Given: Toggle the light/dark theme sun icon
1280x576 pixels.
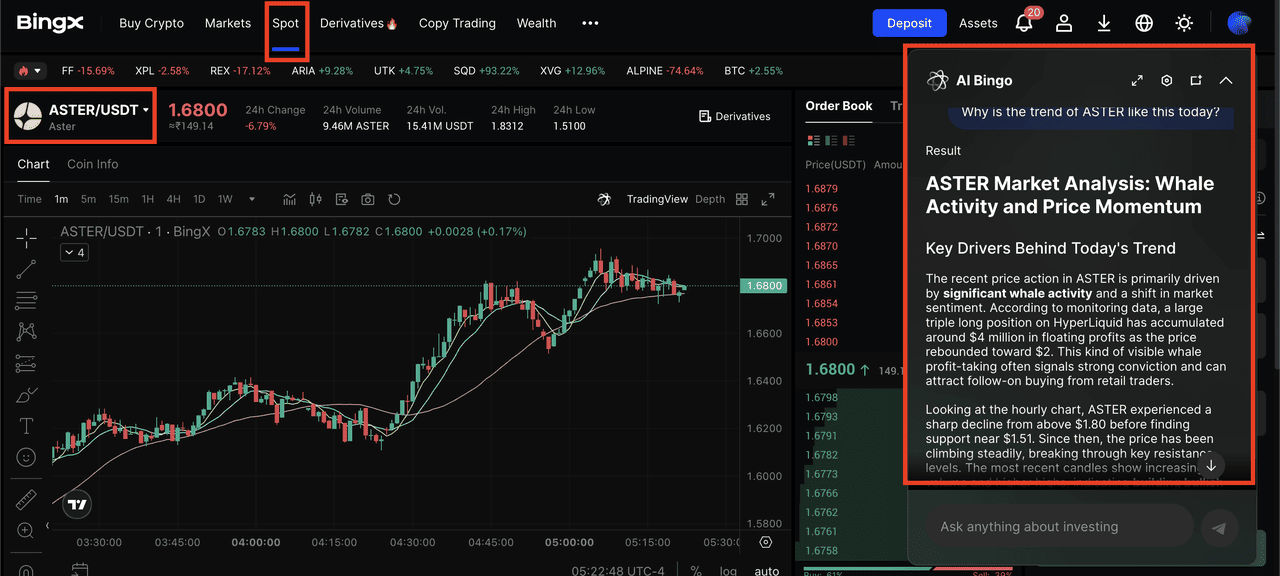Looking at the screenshot, I should click(1184, 23).
